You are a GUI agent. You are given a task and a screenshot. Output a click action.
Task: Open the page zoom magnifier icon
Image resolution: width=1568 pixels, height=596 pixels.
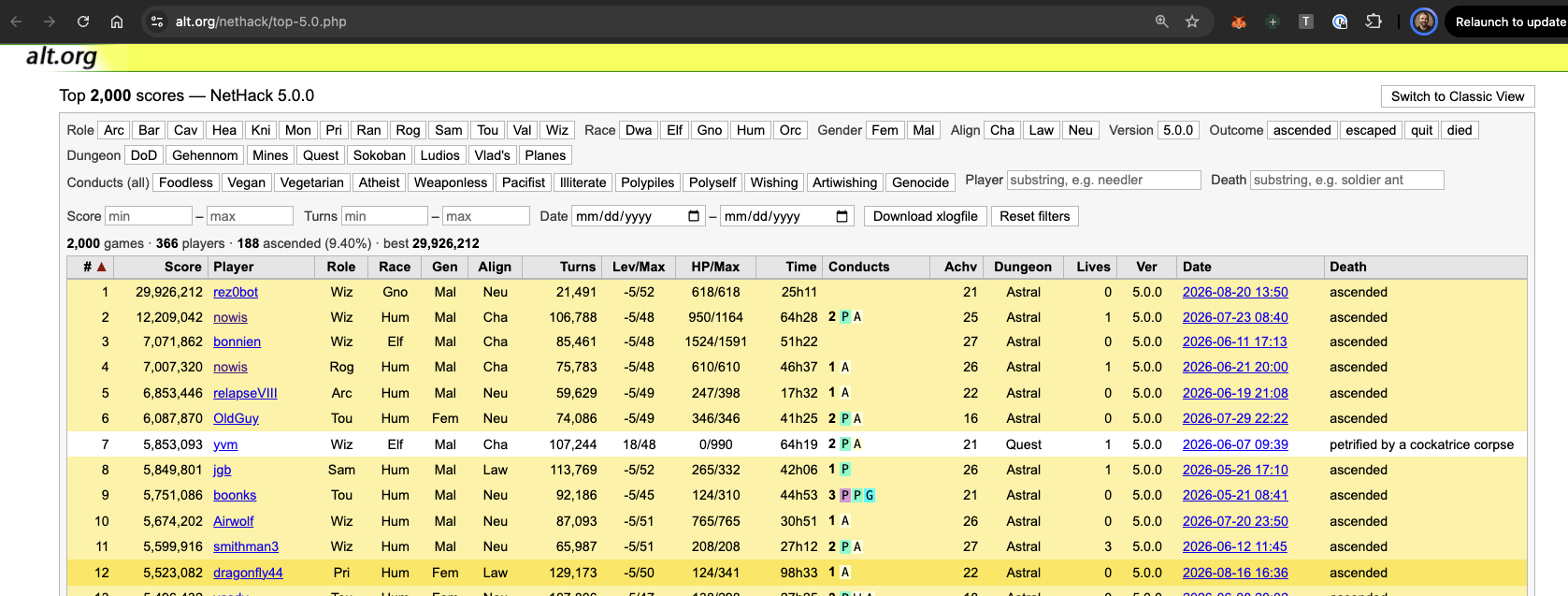click(1161, 22)
